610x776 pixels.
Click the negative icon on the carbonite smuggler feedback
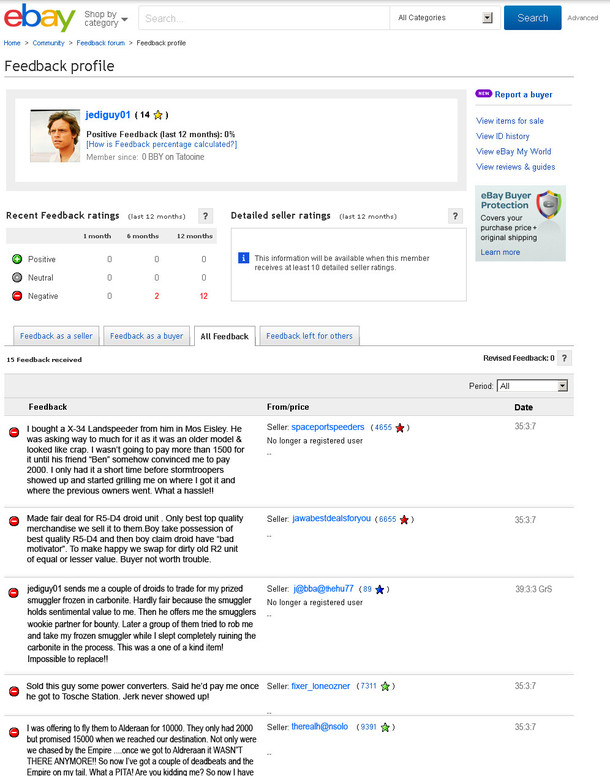[x=14, y=592]
